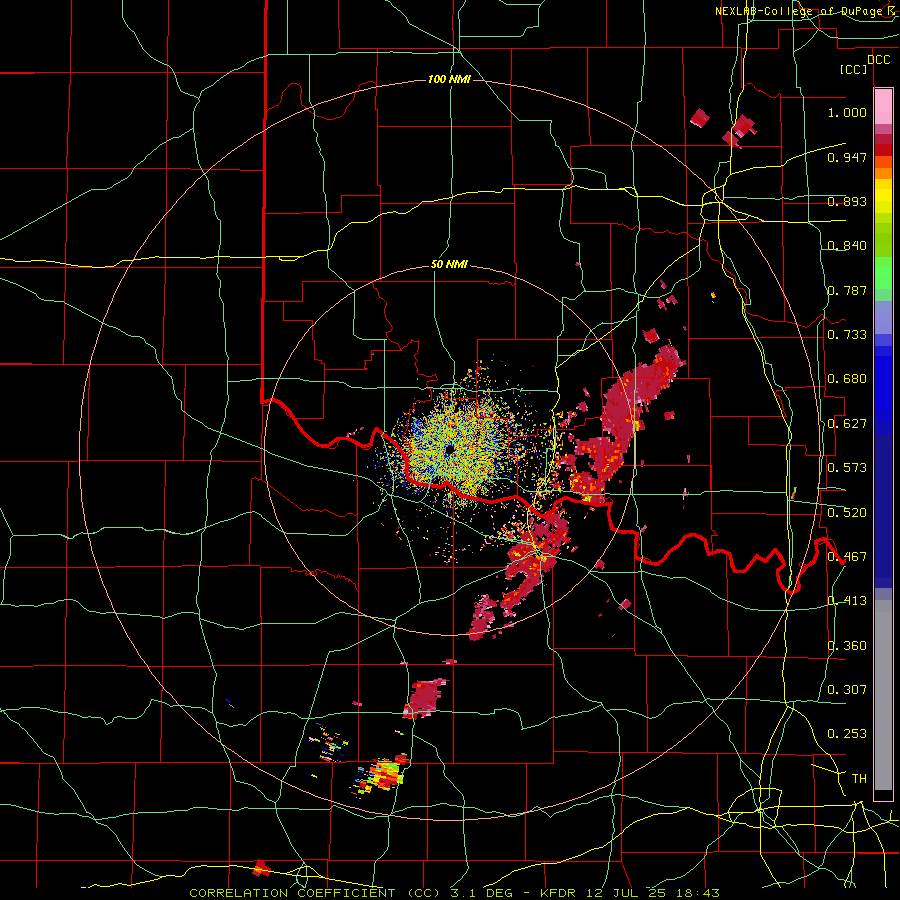Select the 0.947 scale value
Viewport: 900px width, 900px height.
click(847, 157)
